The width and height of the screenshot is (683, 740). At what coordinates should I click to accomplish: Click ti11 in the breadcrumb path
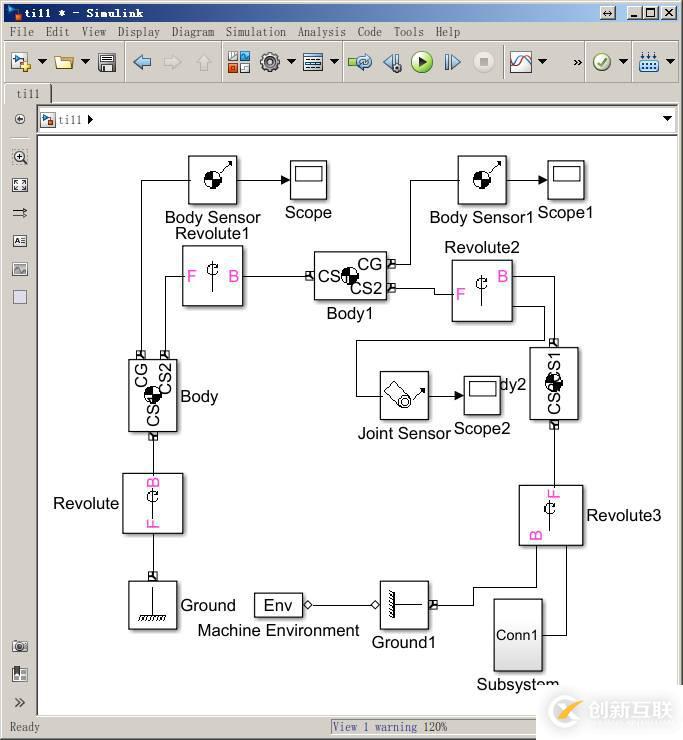[70, 120]
